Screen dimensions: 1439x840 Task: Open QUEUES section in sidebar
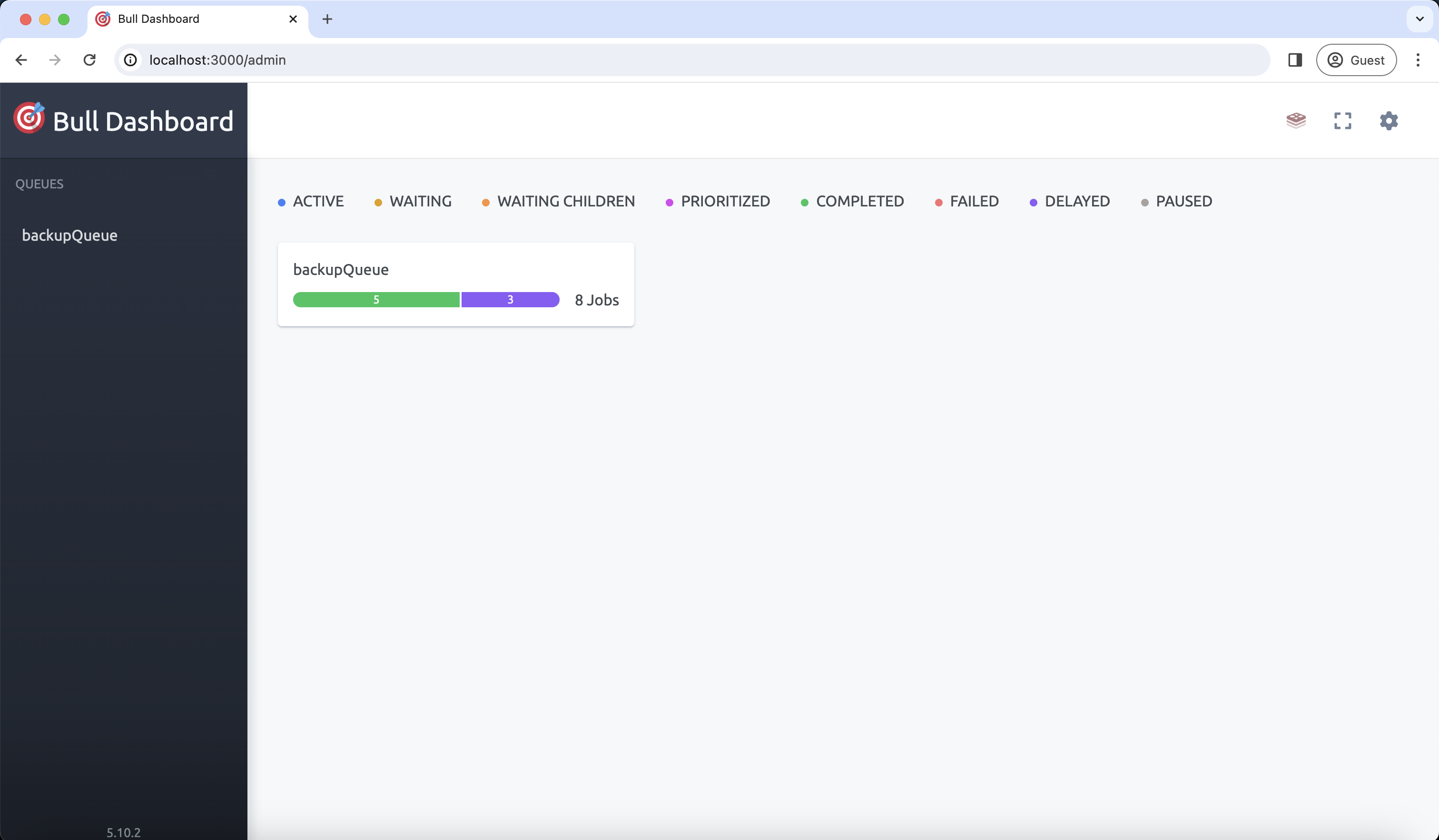[38, 183]
